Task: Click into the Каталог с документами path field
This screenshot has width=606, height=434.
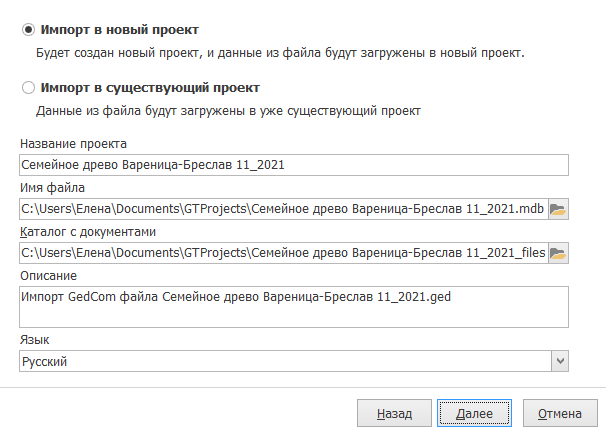Action: click(284, 253)
